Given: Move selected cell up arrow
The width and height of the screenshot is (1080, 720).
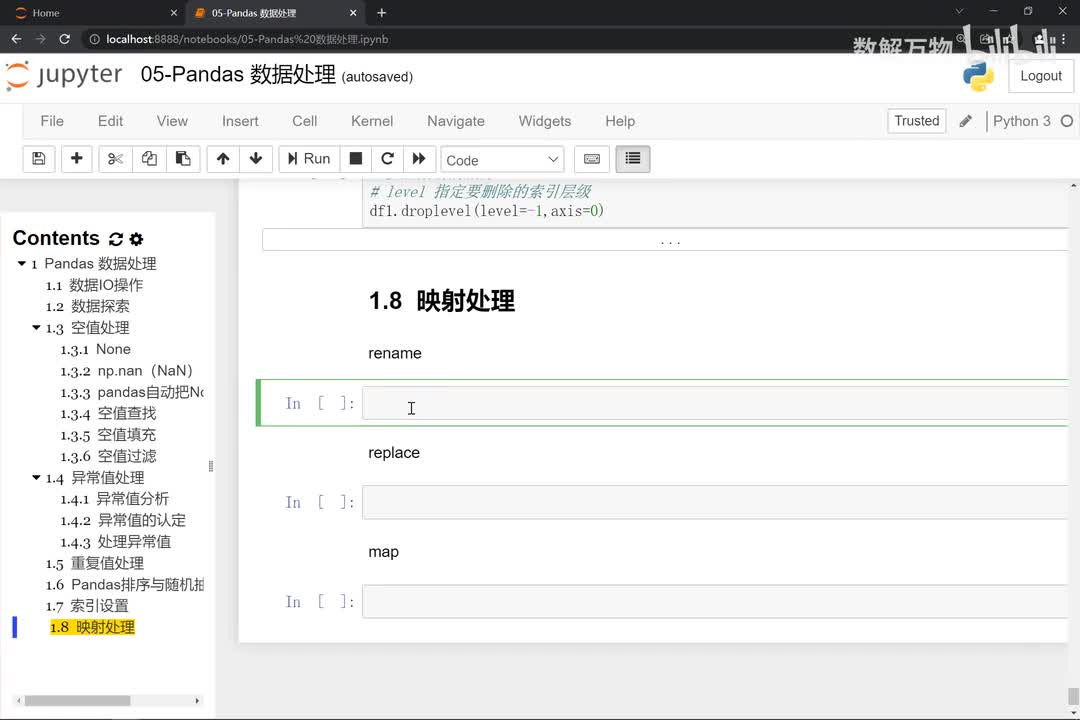Looking at the screenshot, I should pyautogui.click(x=222, y=159).
